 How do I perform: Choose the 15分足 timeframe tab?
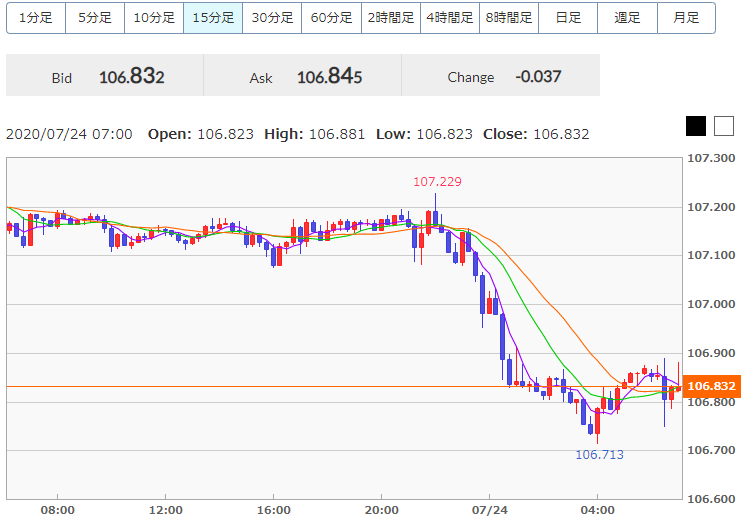pos(213,18)
